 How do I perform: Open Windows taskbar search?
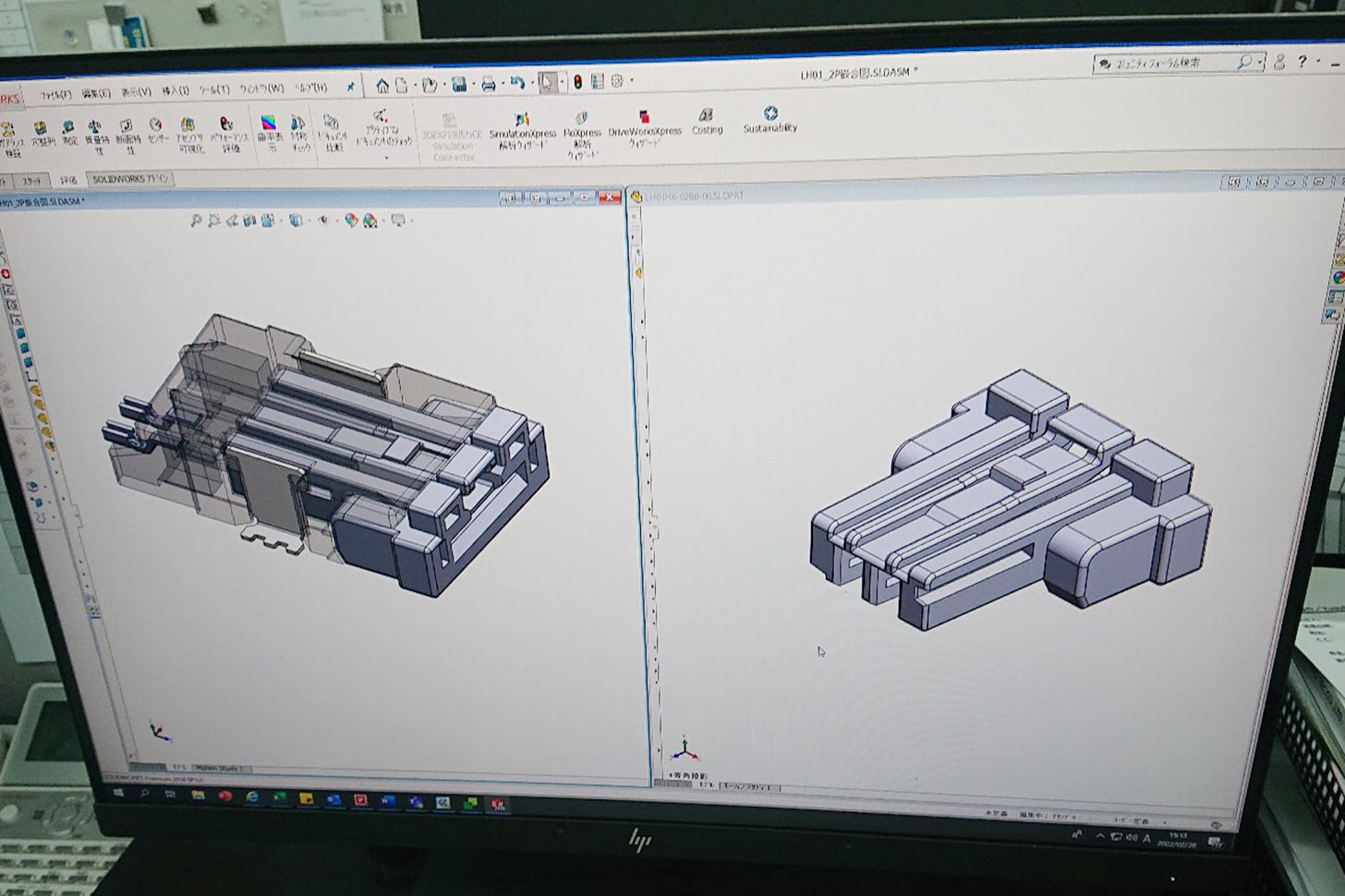point(145,795)
